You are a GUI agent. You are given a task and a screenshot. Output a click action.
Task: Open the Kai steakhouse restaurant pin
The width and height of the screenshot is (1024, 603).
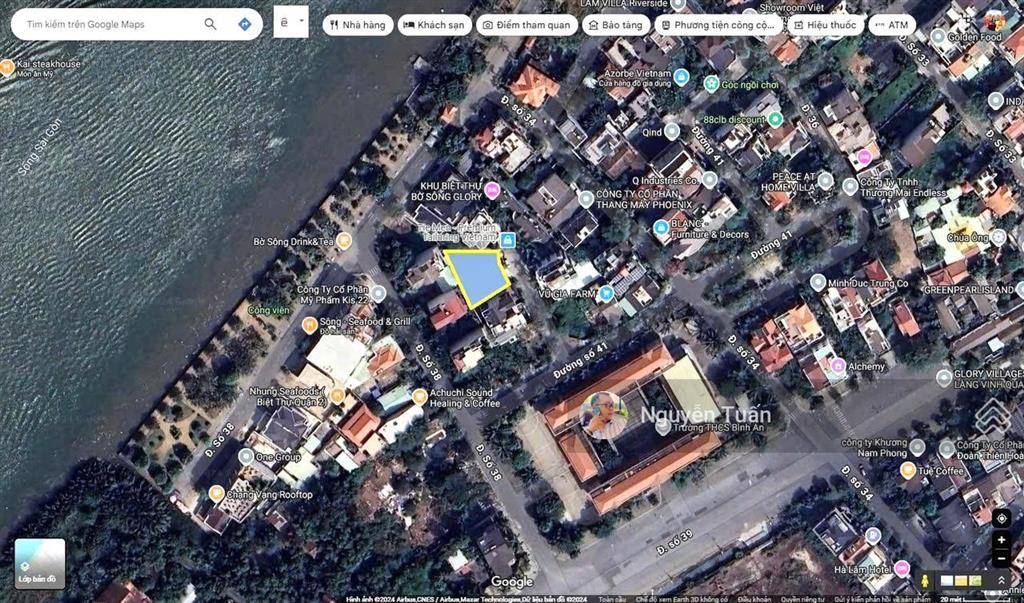tap(7, 67)
